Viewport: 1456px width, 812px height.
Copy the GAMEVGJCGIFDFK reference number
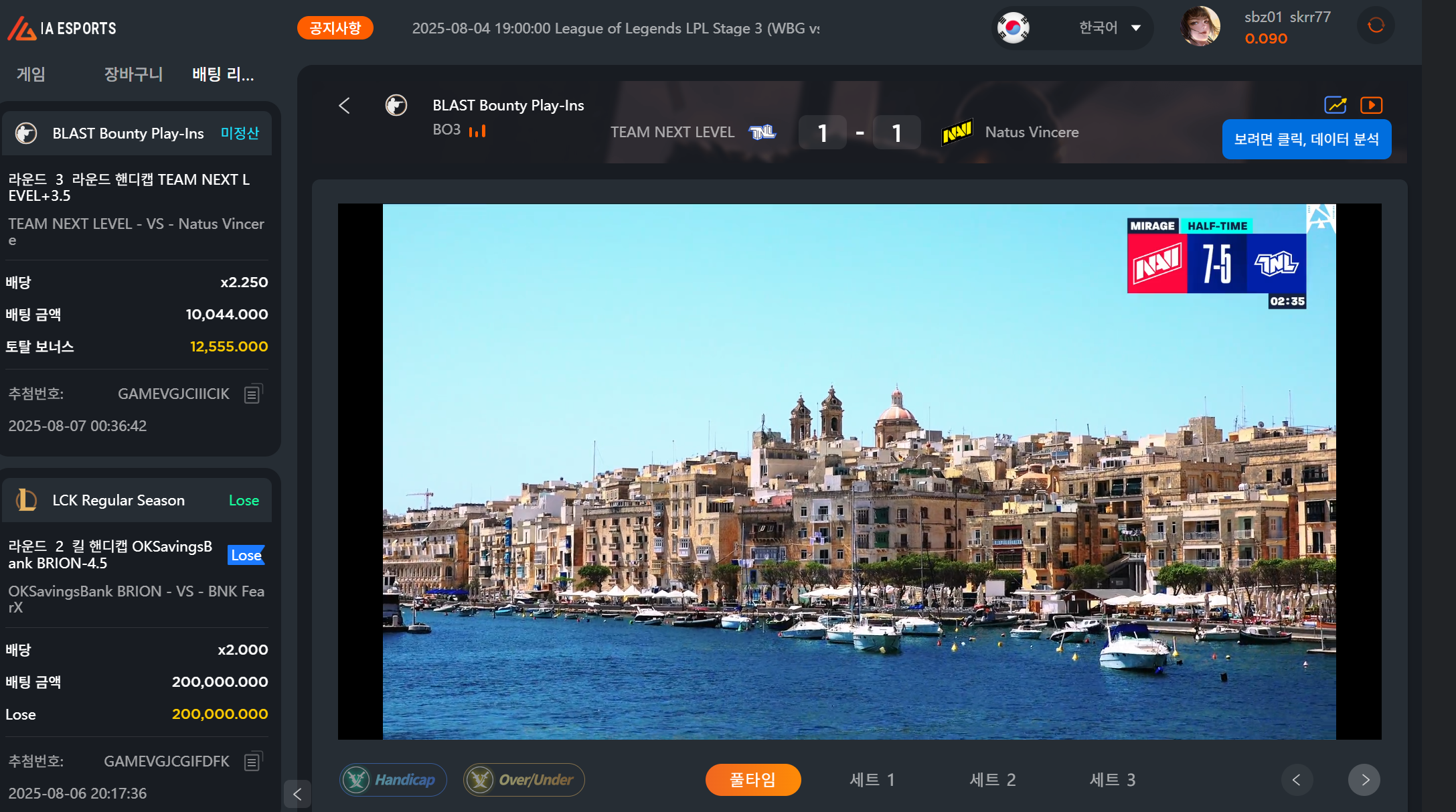tap(252, 761)
